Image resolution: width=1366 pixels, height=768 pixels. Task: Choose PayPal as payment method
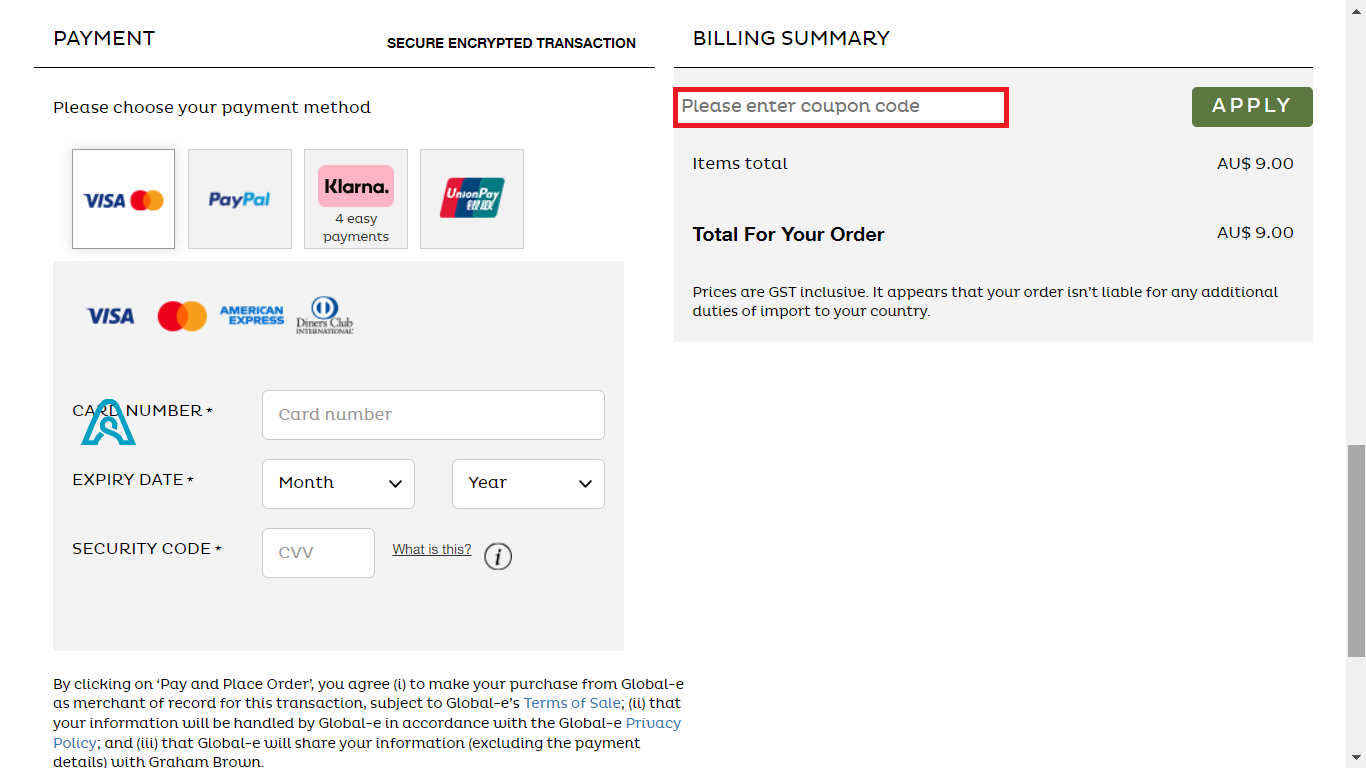240,199
